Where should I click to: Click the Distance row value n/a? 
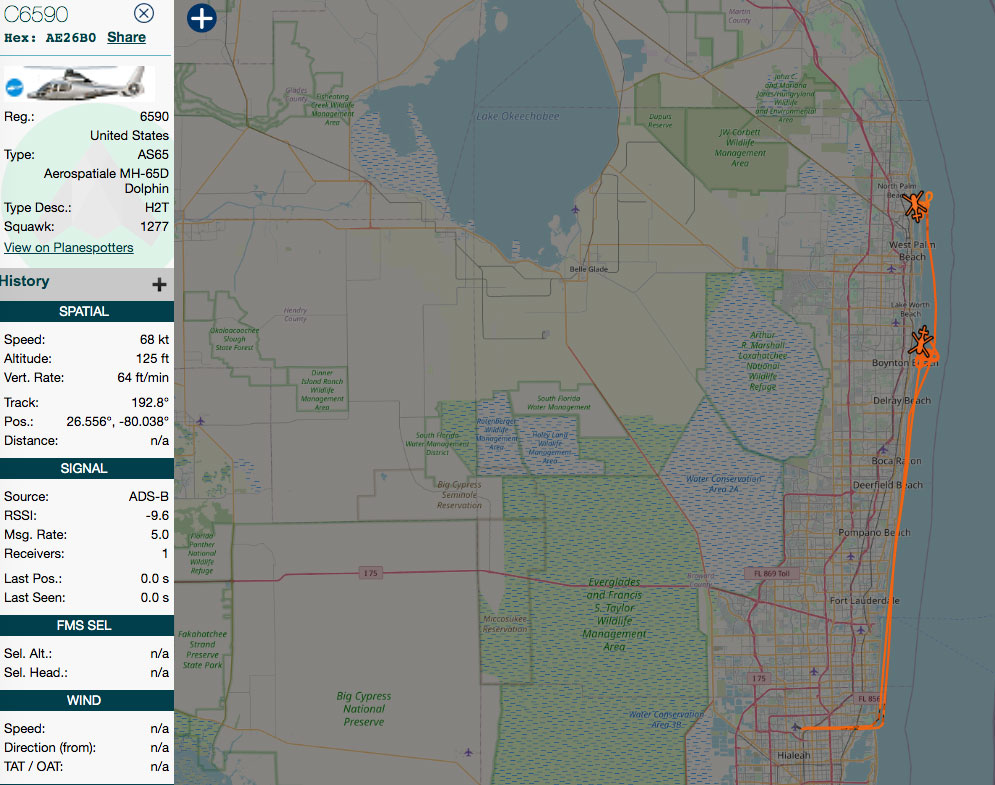(x=159, y=440)
